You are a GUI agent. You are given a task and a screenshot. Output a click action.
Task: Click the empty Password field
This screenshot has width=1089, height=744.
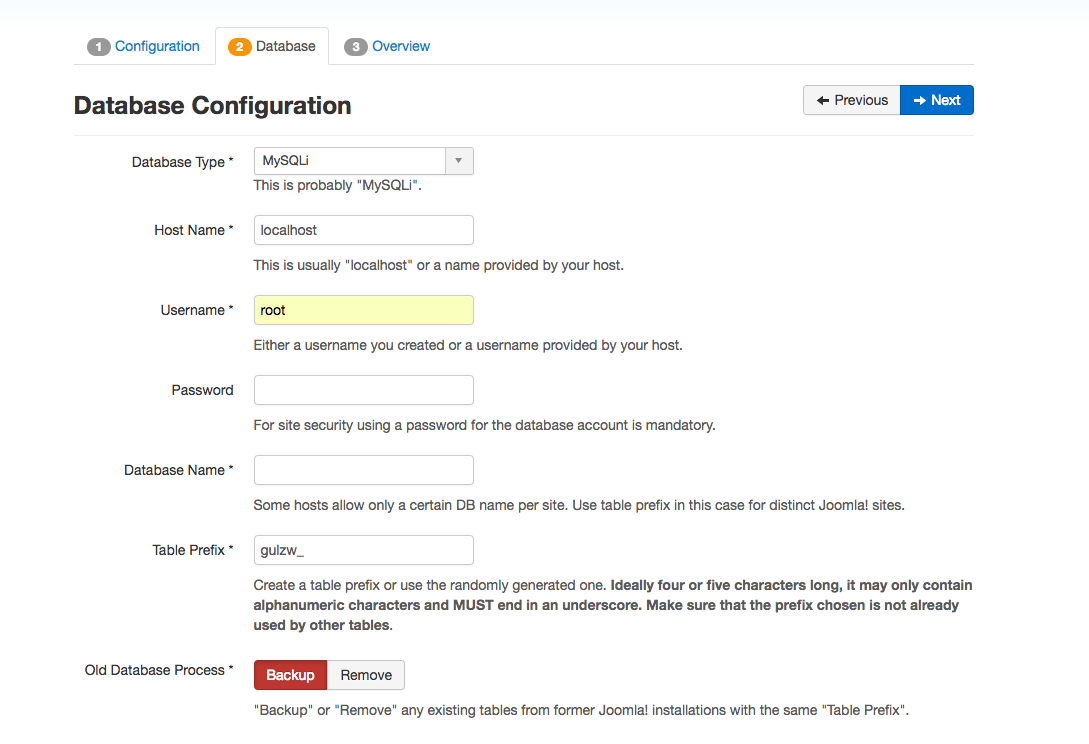tap(364, 390)
